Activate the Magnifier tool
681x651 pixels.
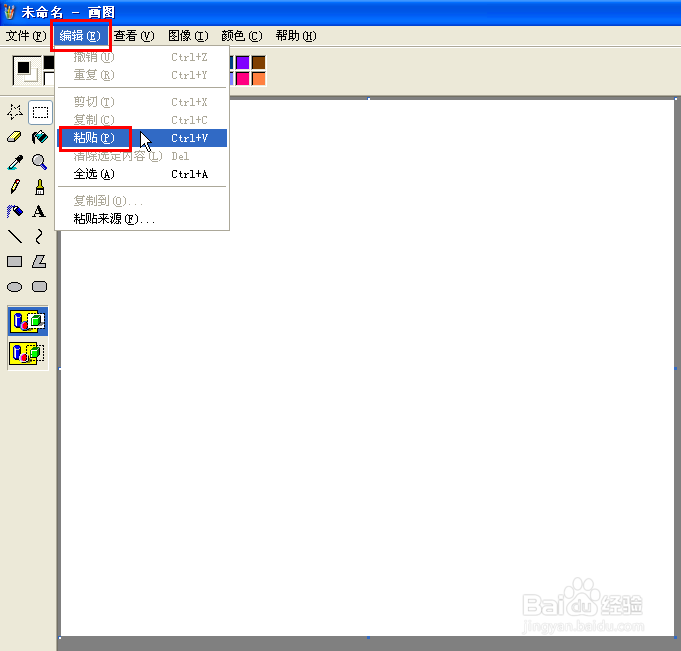point(40,162)
